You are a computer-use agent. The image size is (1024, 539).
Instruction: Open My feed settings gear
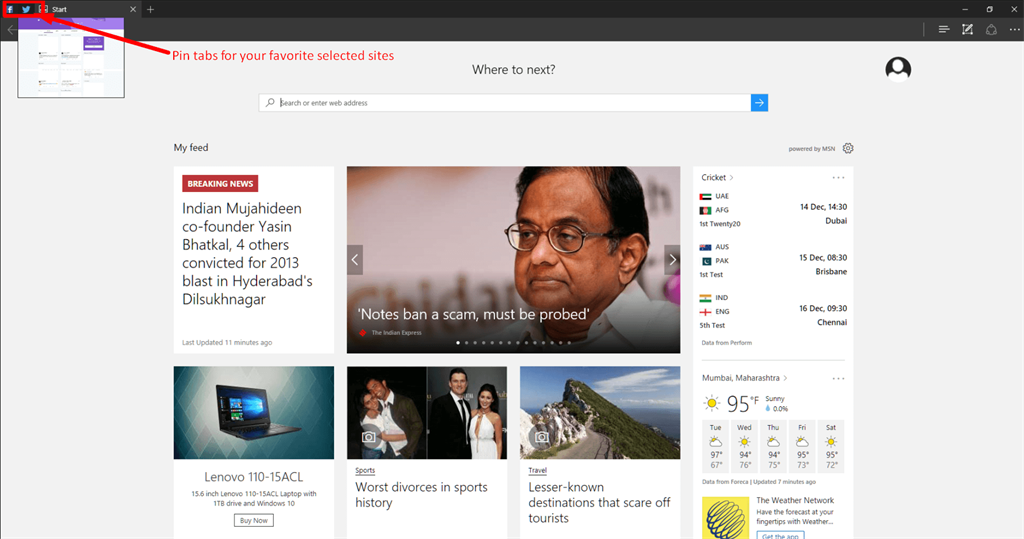[x=848, y=148]
